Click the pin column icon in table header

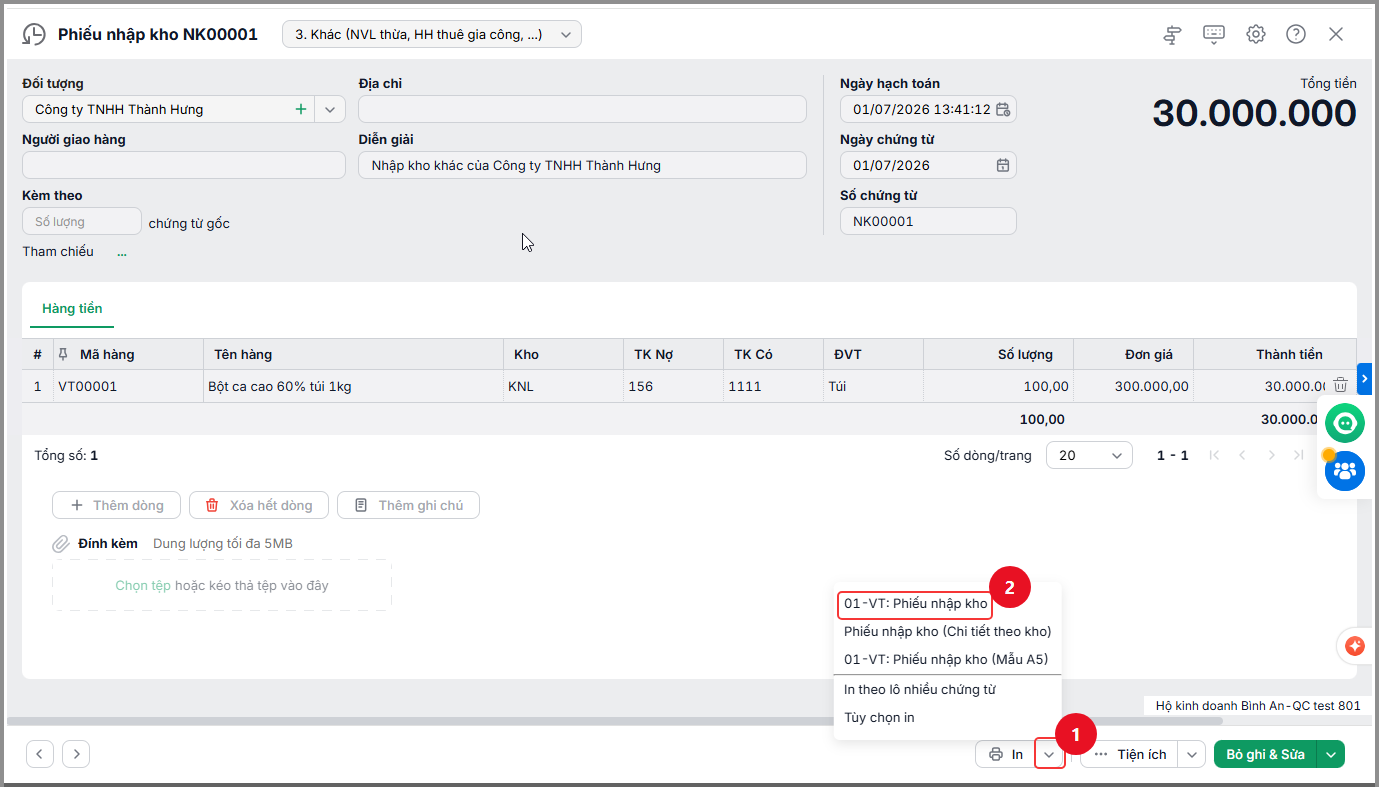click(65, 354)
